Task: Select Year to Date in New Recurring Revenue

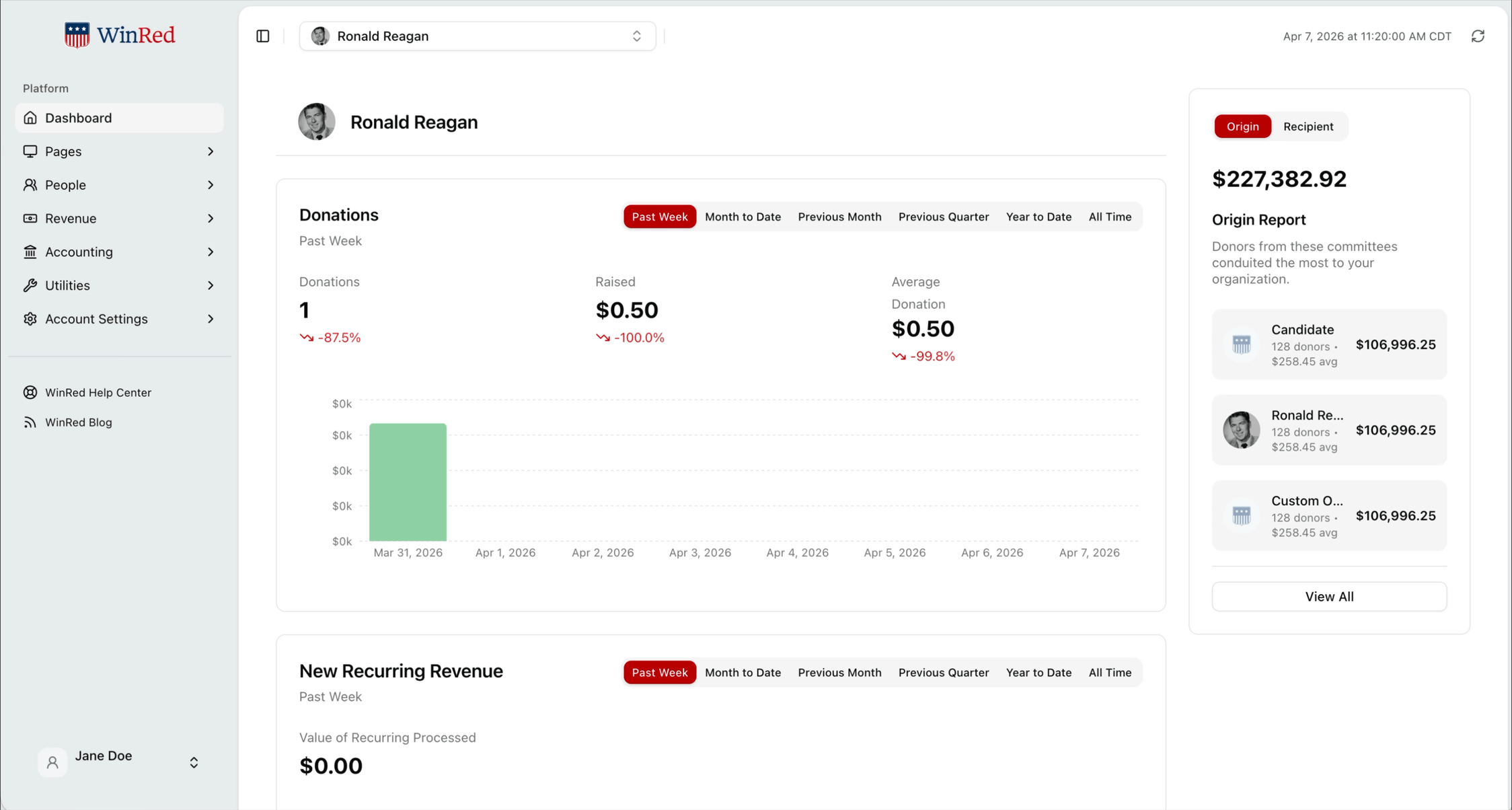Action: click(1038, 673)
